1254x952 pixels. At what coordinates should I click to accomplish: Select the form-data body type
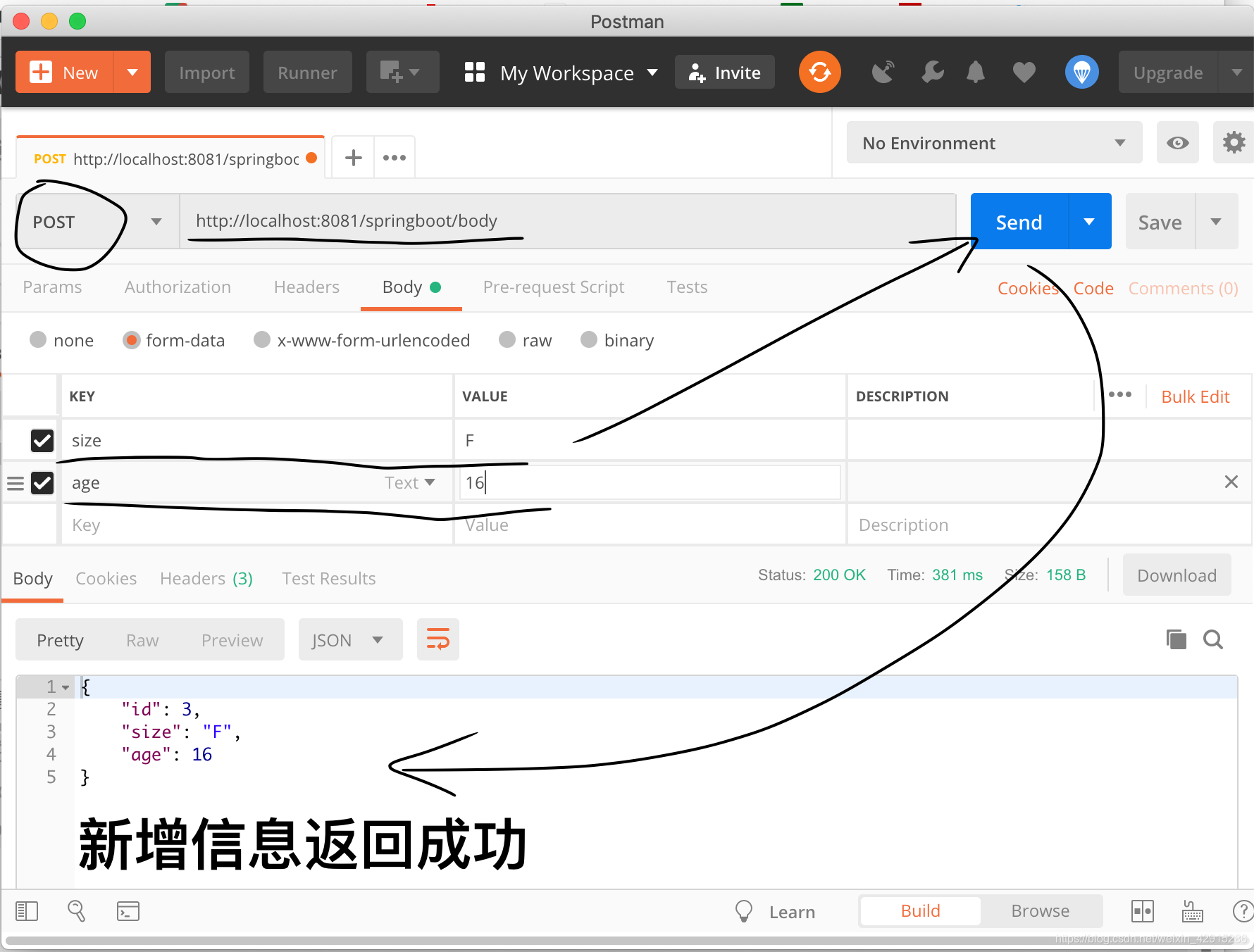(131, 340)
